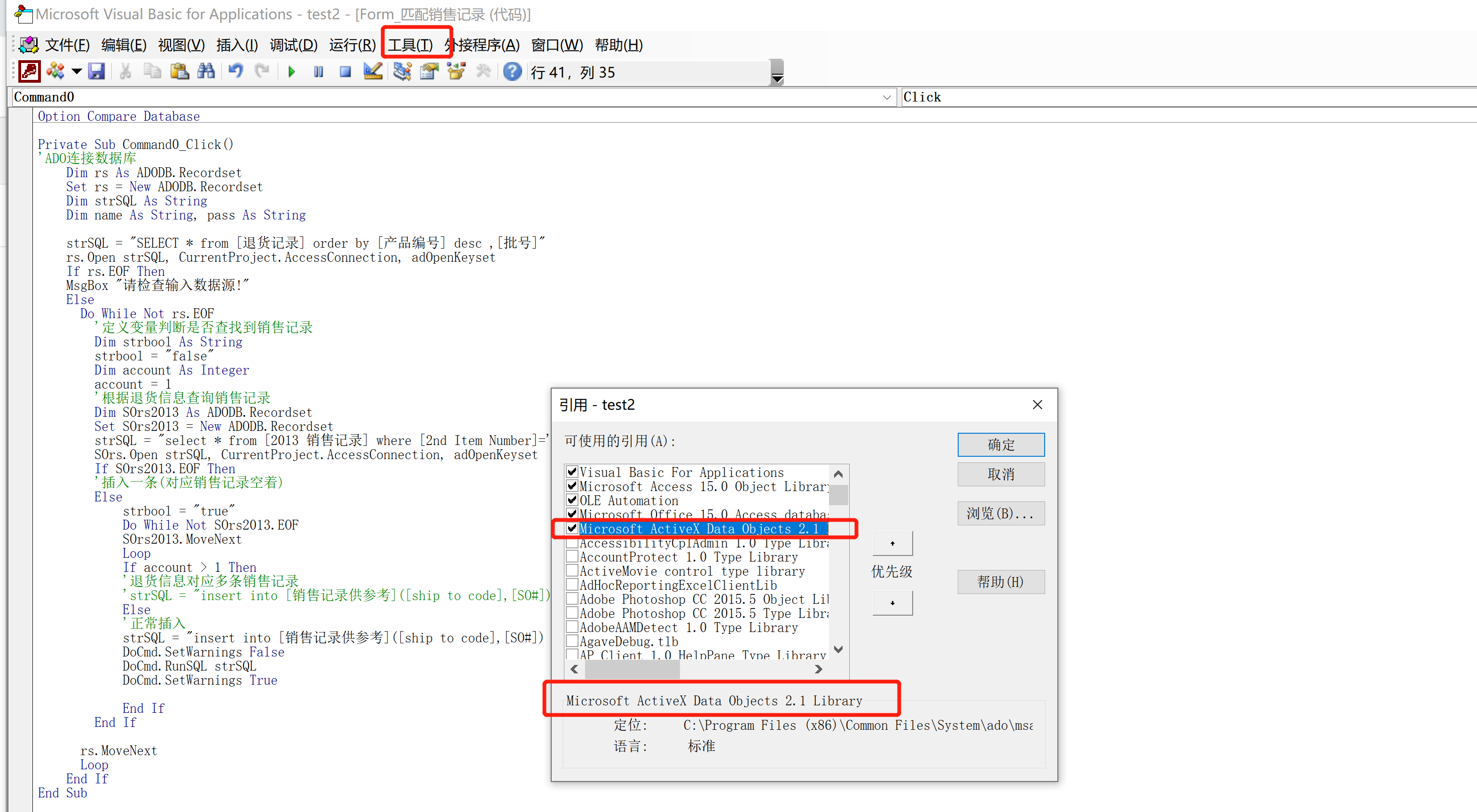Open the Project Explorer icon

[x=402, y=71]
